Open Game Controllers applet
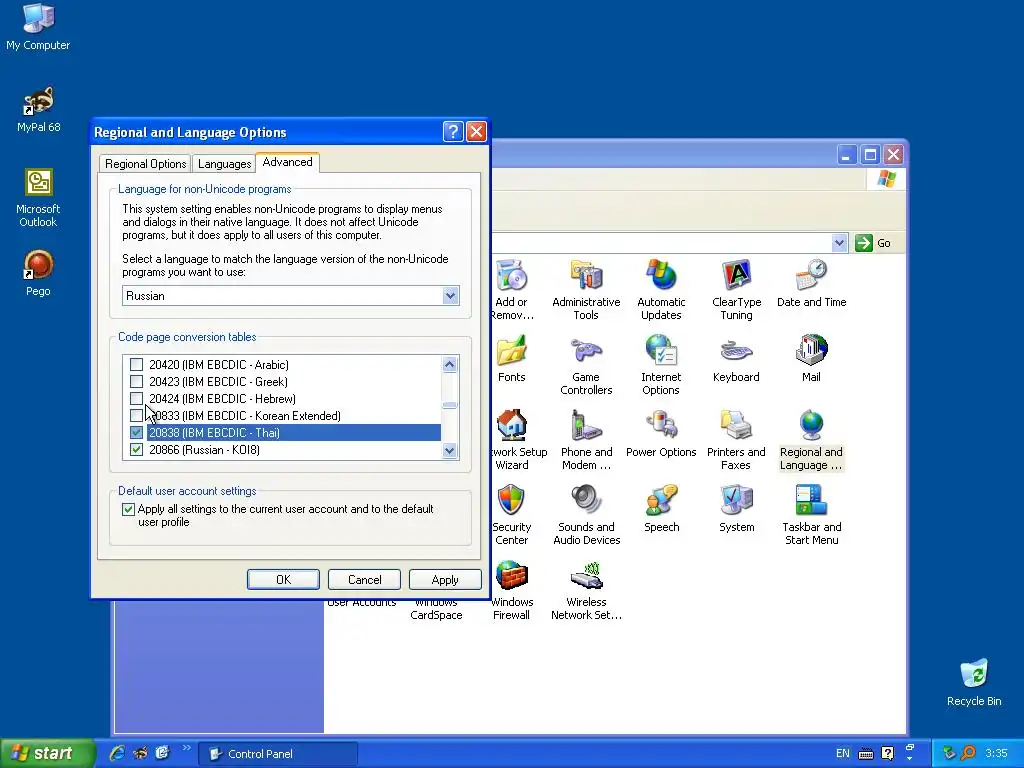Image resolution: width=1024 pixels, height=768 pixels. click(x=586, y=365)
